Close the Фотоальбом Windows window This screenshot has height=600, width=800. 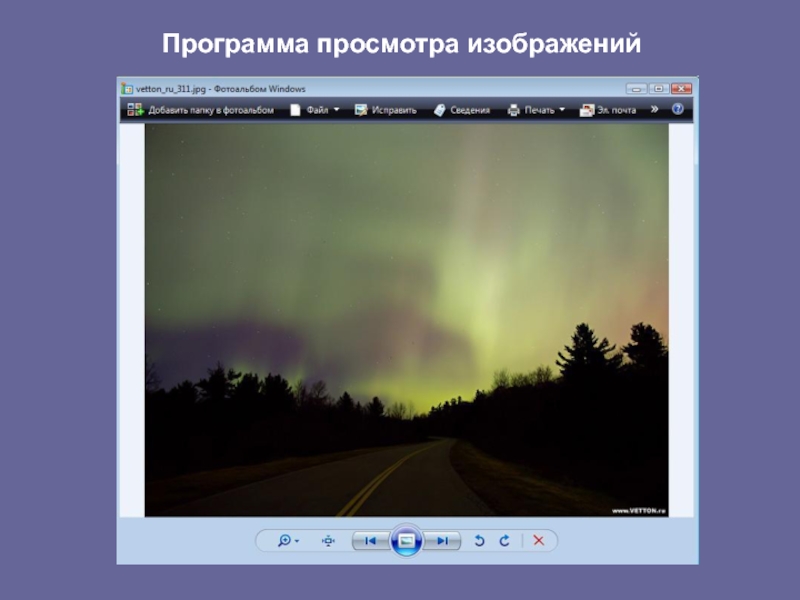pyautogui.click(x=681, y=89)
